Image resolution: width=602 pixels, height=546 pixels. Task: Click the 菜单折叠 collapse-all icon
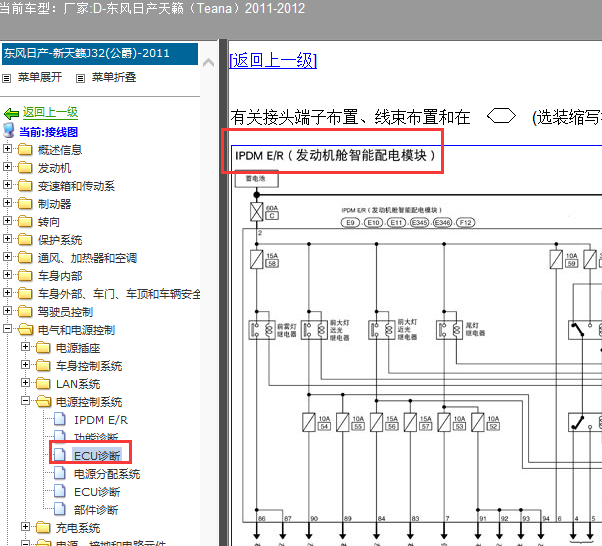click(80, 78)
